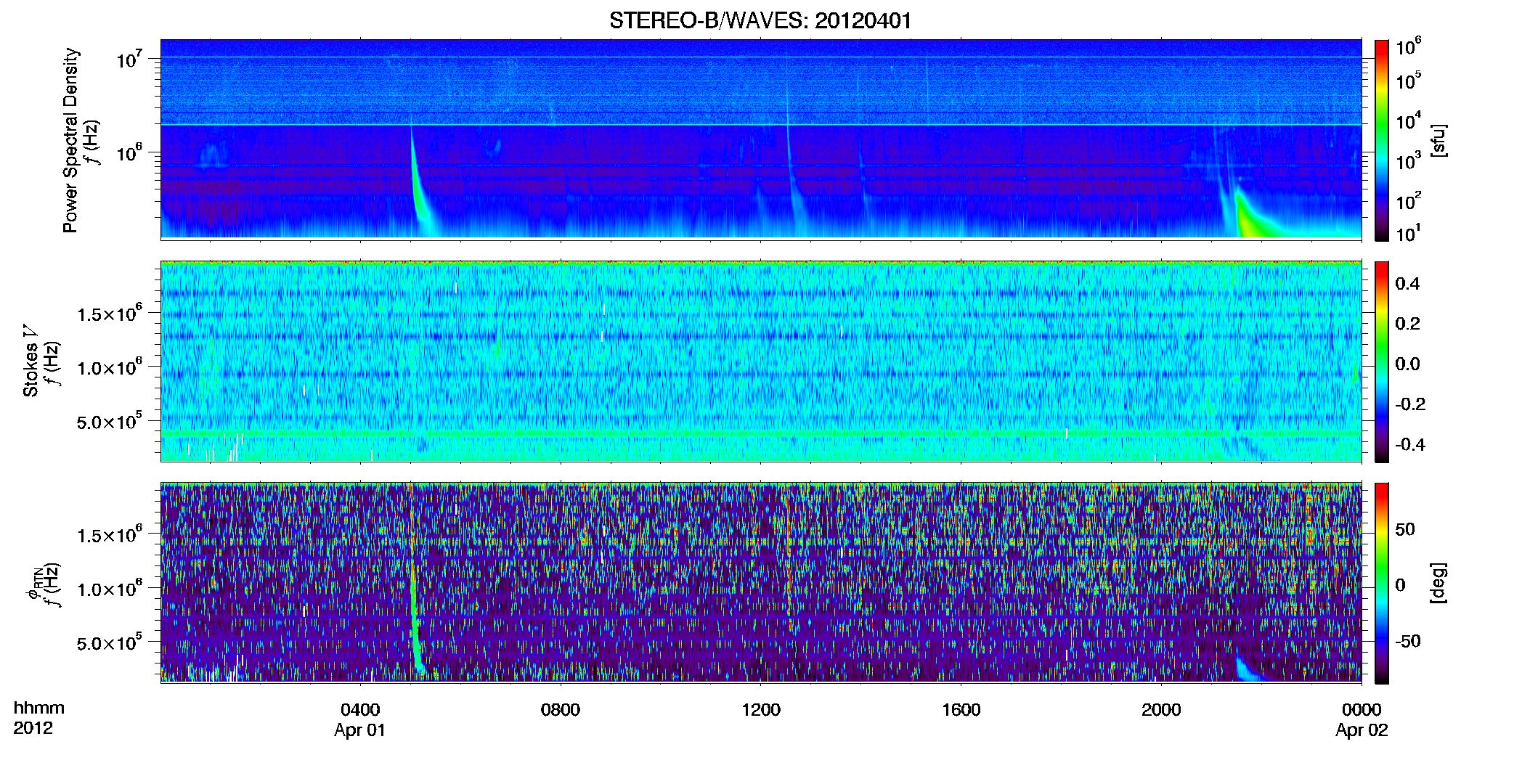Click the 10^6 tick label on the top panel frequency axis

point(129,153)
